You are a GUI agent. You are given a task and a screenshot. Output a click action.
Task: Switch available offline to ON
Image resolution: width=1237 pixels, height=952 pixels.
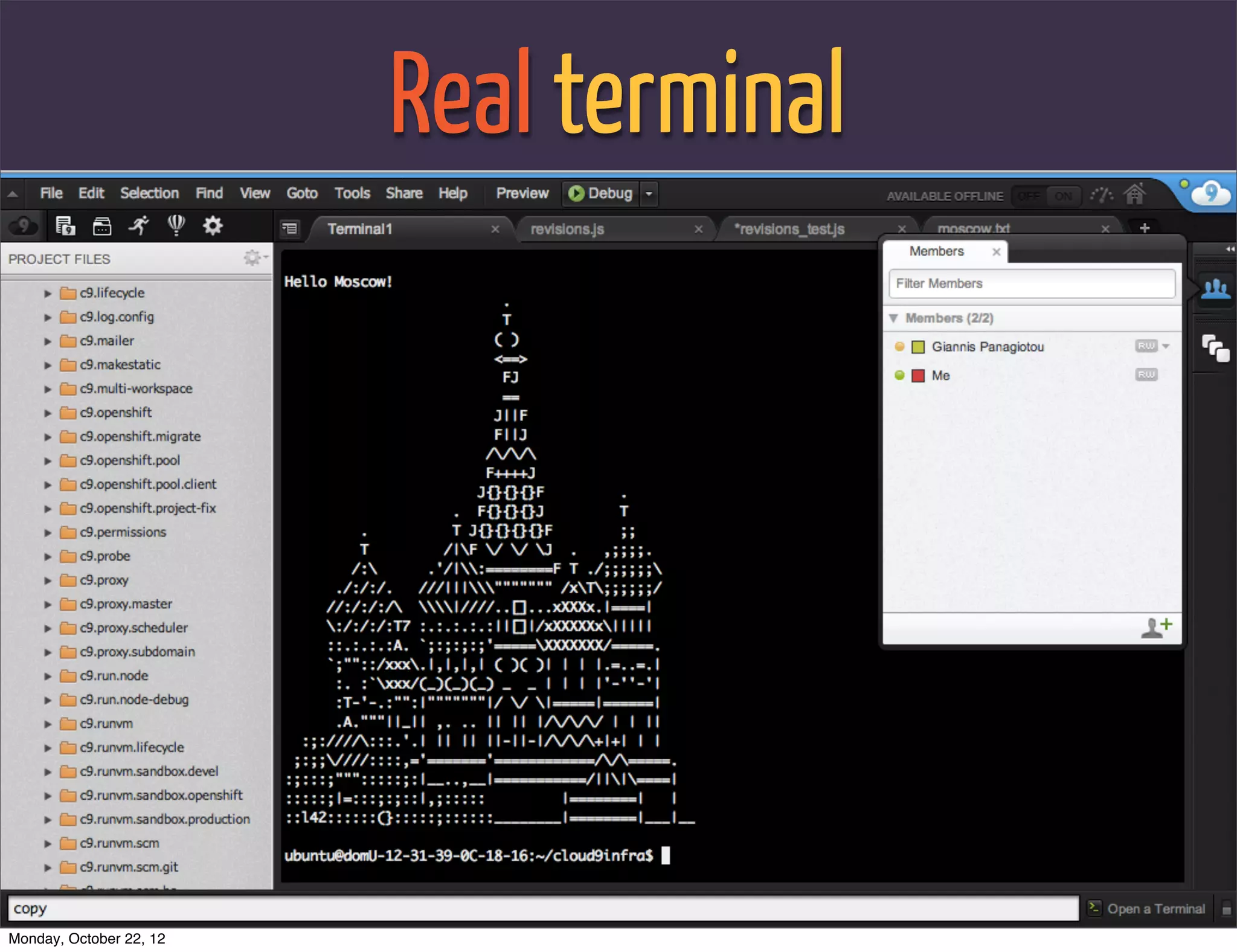point(1063,196)
